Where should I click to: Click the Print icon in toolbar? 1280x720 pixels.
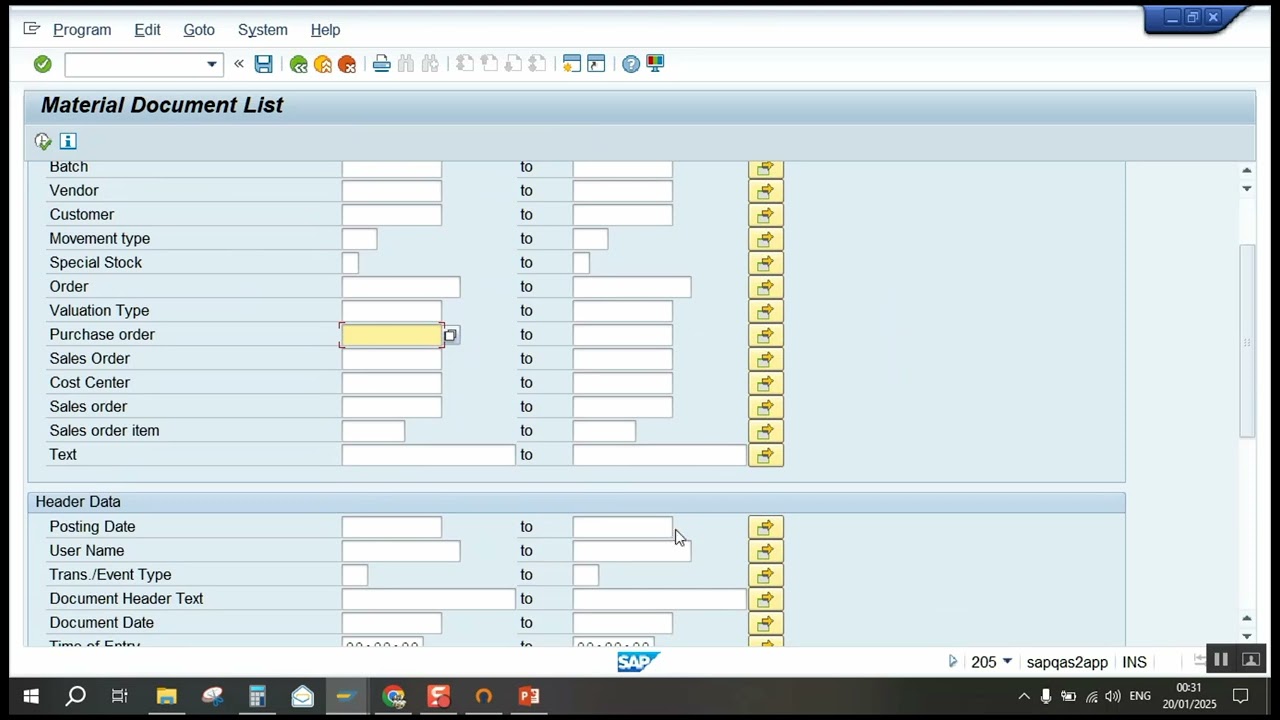[381, 64]
